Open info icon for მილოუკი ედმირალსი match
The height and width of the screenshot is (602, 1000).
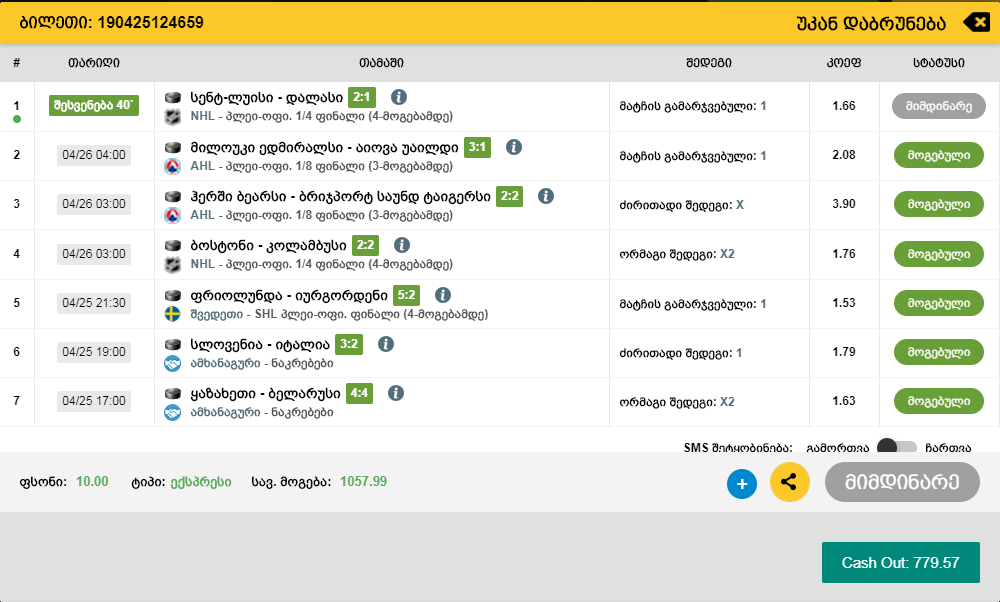[x=513, y=147]
